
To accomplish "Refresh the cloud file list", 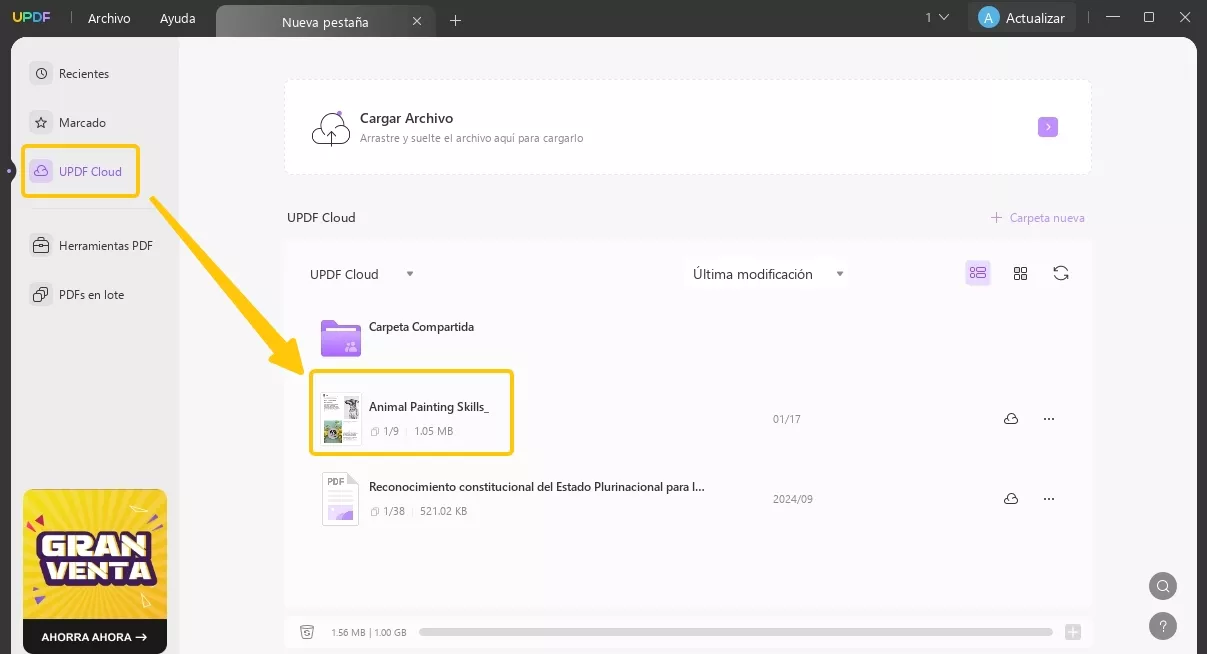I will pyautogui.click(x=1061, y=273).
